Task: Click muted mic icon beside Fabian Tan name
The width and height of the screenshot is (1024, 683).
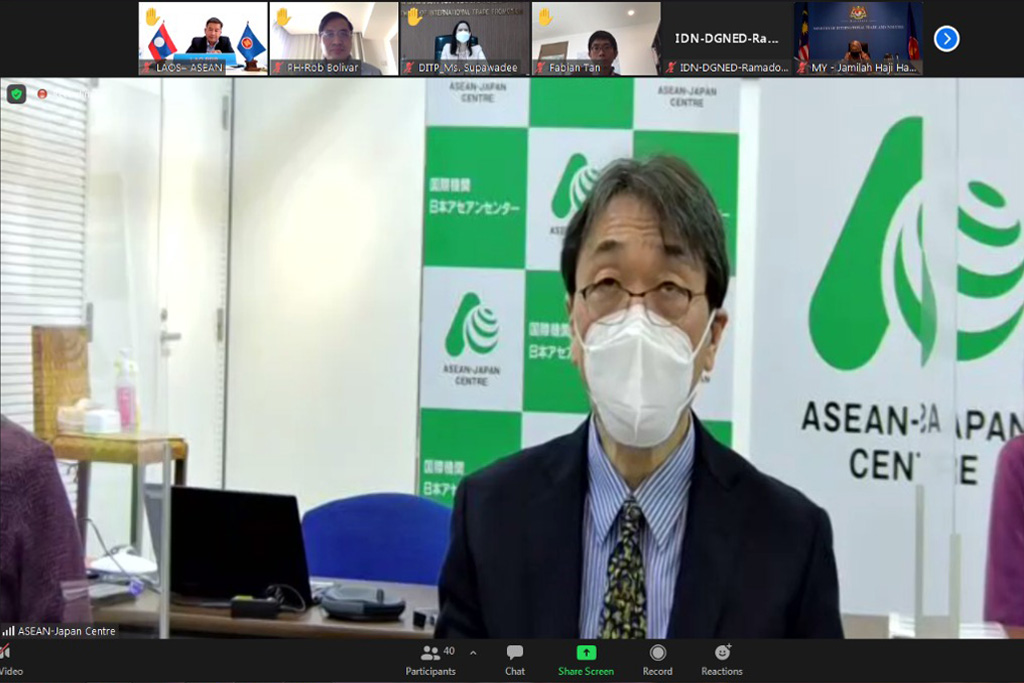Action: (x=540, y=67)
